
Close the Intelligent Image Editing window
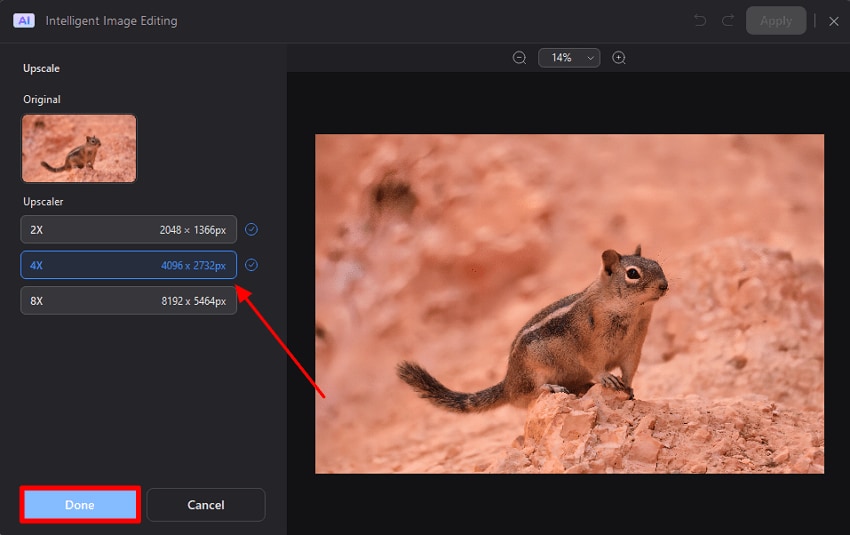(x=834, y=21)
